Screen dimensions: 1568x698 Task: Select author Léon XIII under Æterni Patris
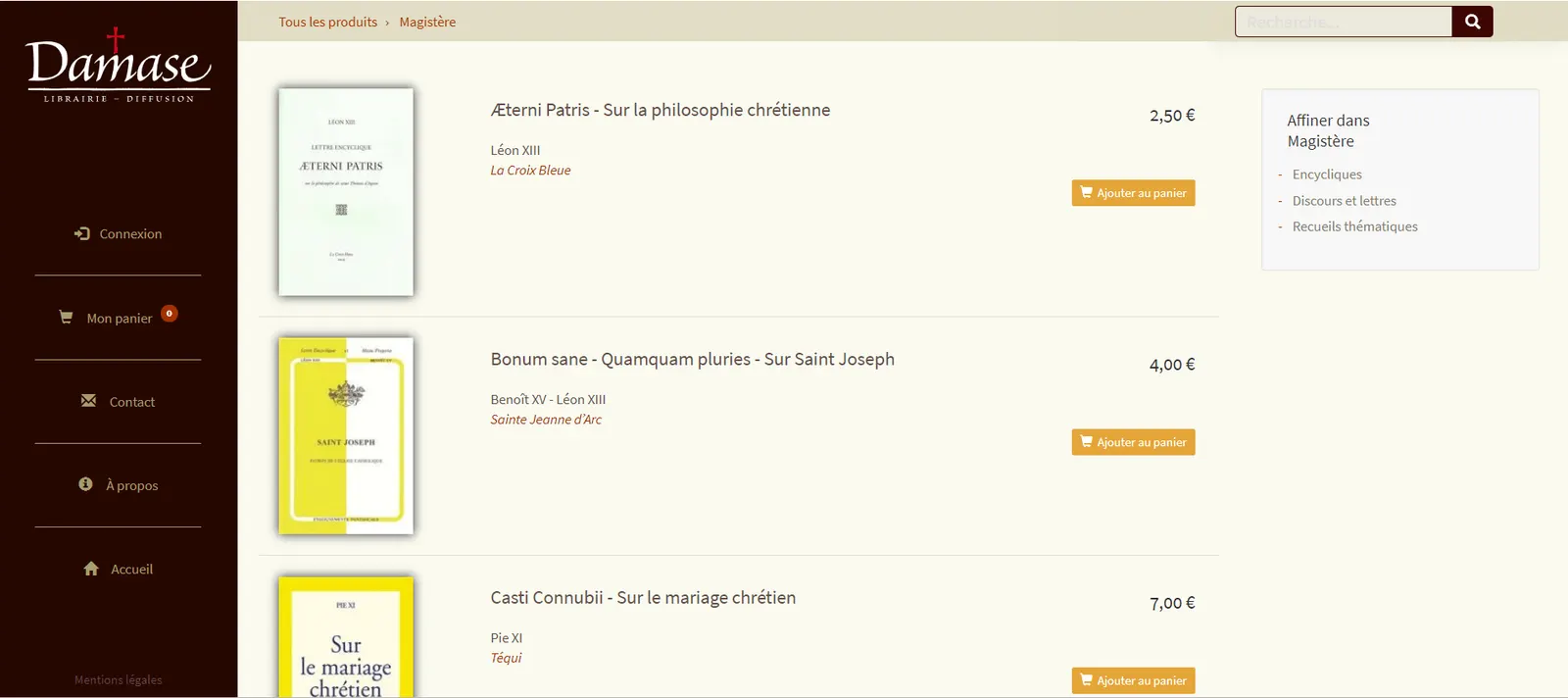coord(515,150)
